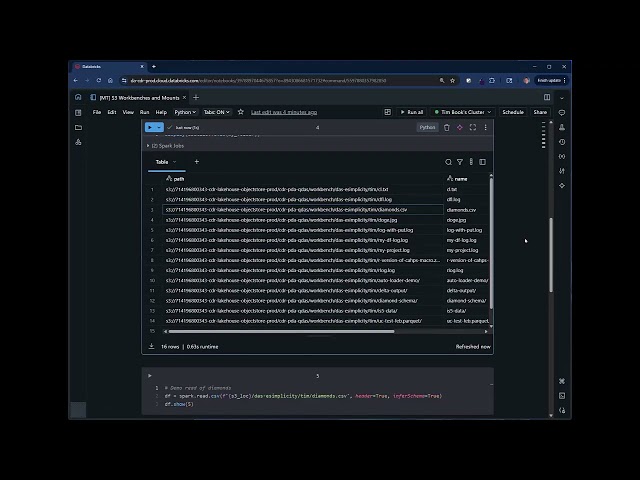The image size is (640, 480).
Task: Open the run cell options arrow
Action: 159,128
